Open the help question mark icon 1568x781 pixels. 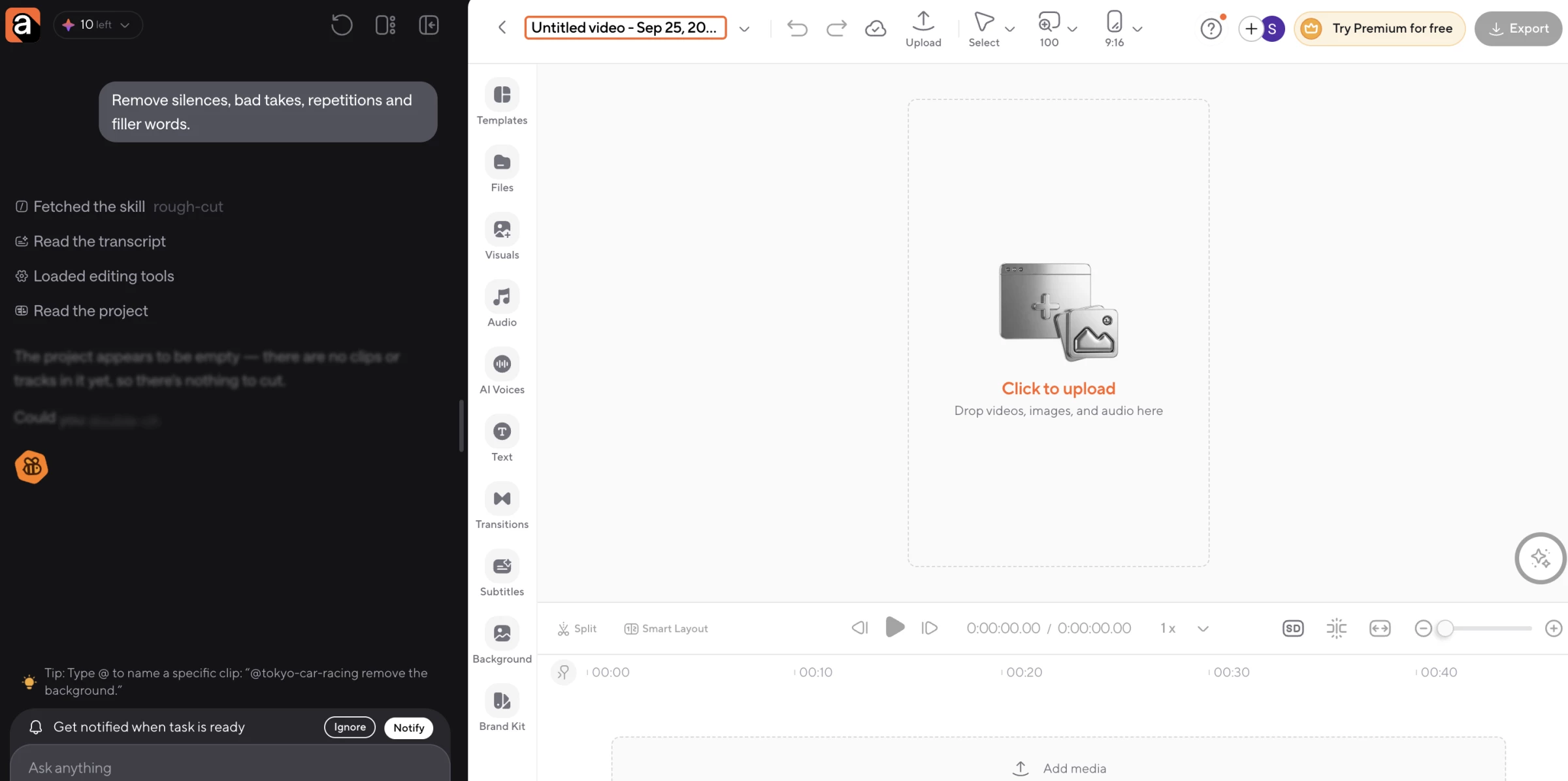click(1211, 28)
